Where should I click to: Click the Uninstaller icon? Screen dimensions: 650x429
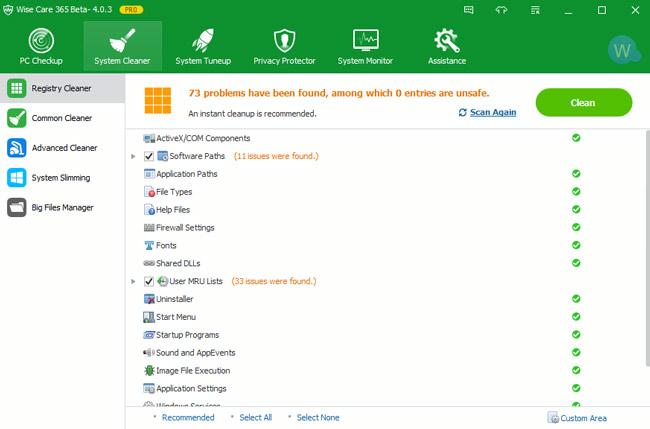point(149,299)
